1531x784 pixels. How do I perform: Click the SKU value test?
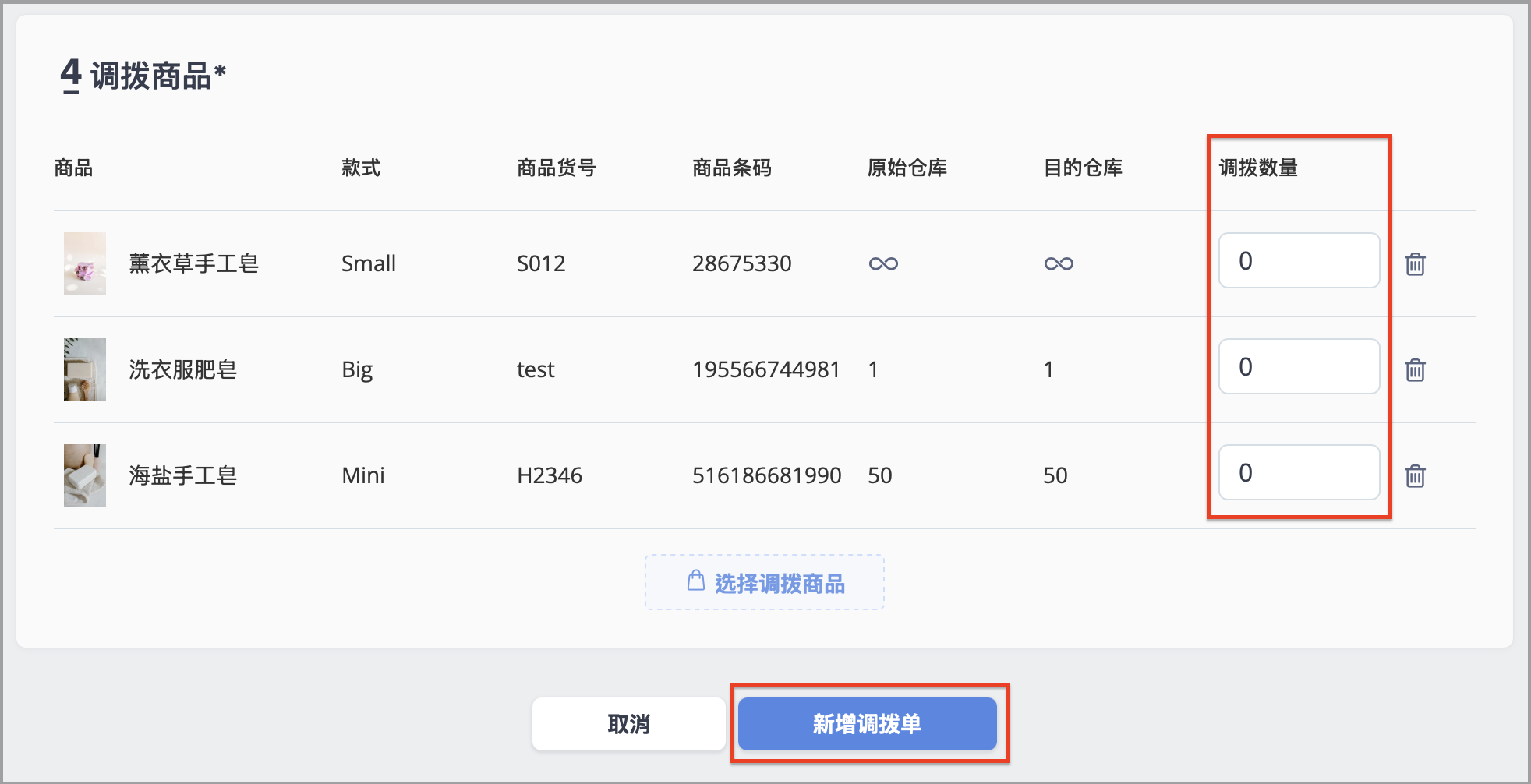(x=536, y=369)
